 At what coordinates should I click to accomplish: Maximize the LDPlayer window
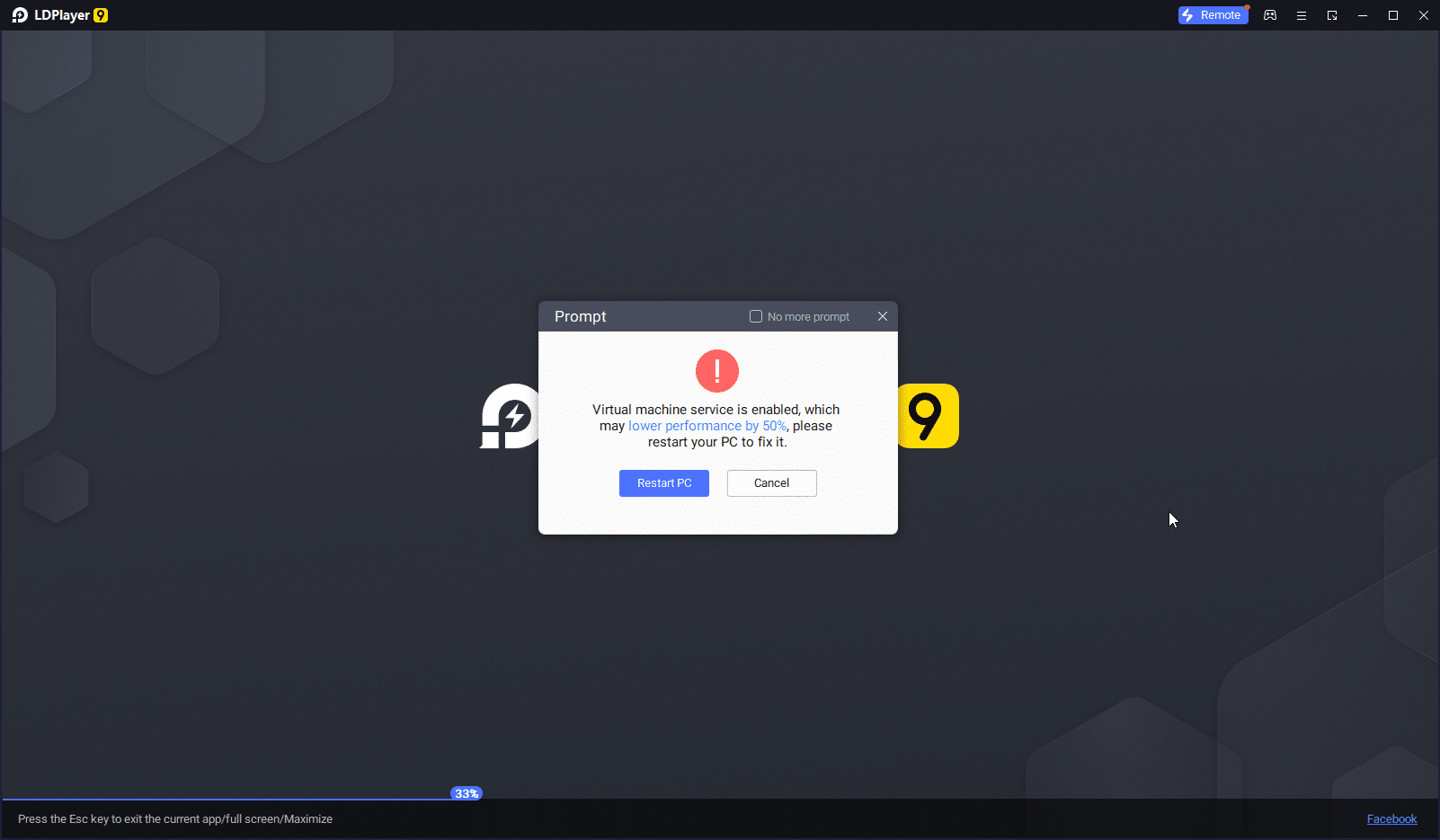[x=1393, y=15]
